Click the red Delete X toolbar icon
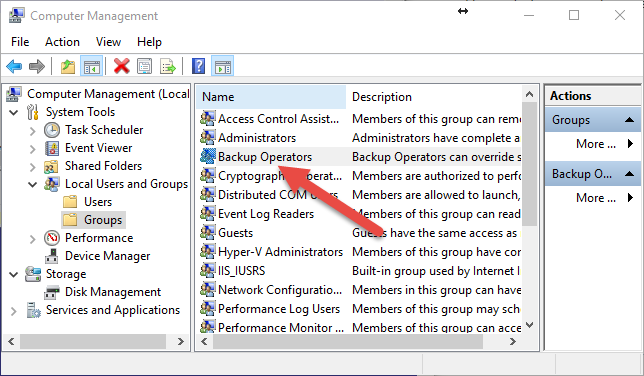 click(x=122, y=66)
